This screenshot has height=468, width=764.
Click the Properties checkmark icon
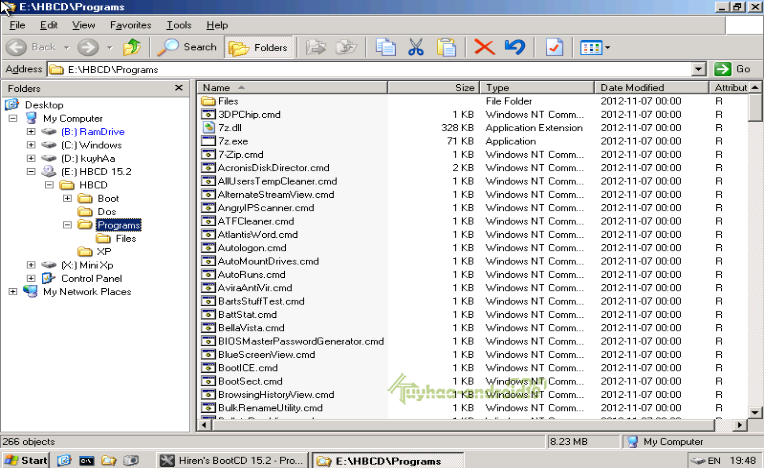point(554,47)
